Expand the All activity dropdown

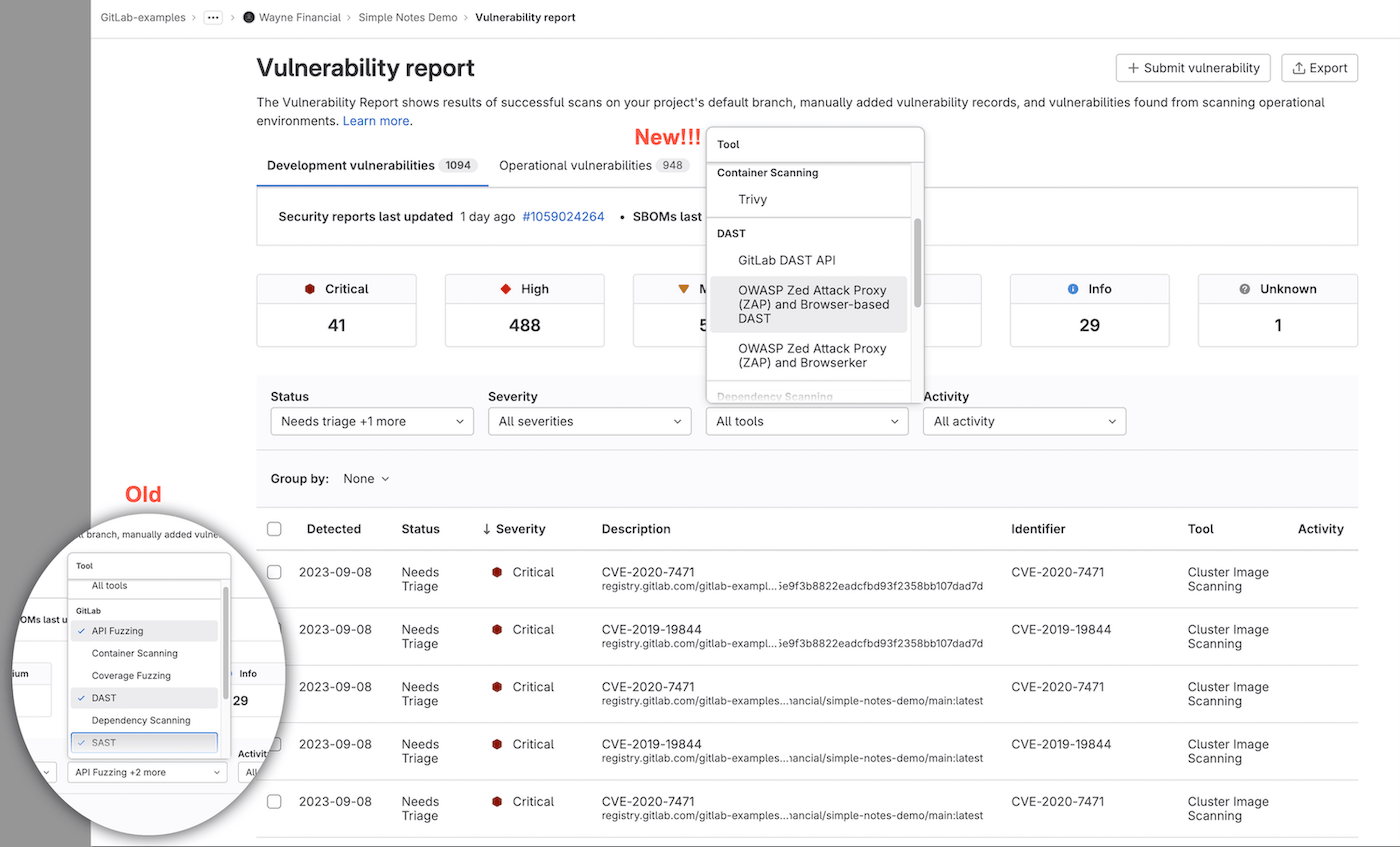(x=1024, y=421)
